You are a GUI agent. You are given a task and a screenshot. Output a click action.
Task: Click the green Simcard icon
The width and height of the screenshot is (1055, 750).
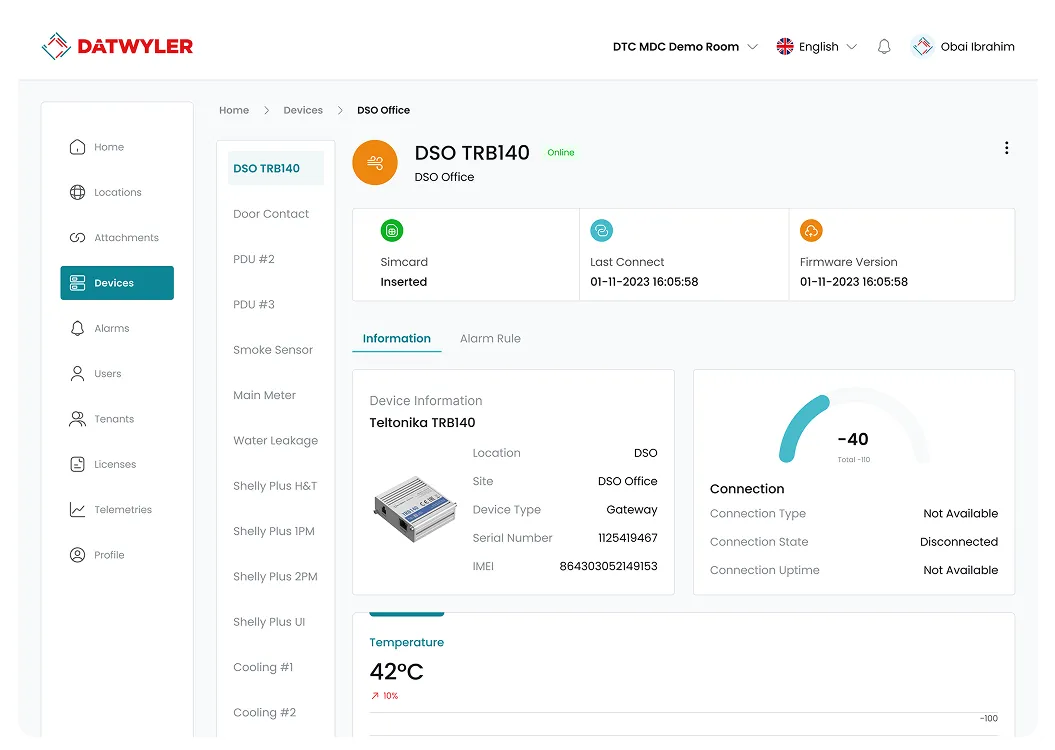392,231
